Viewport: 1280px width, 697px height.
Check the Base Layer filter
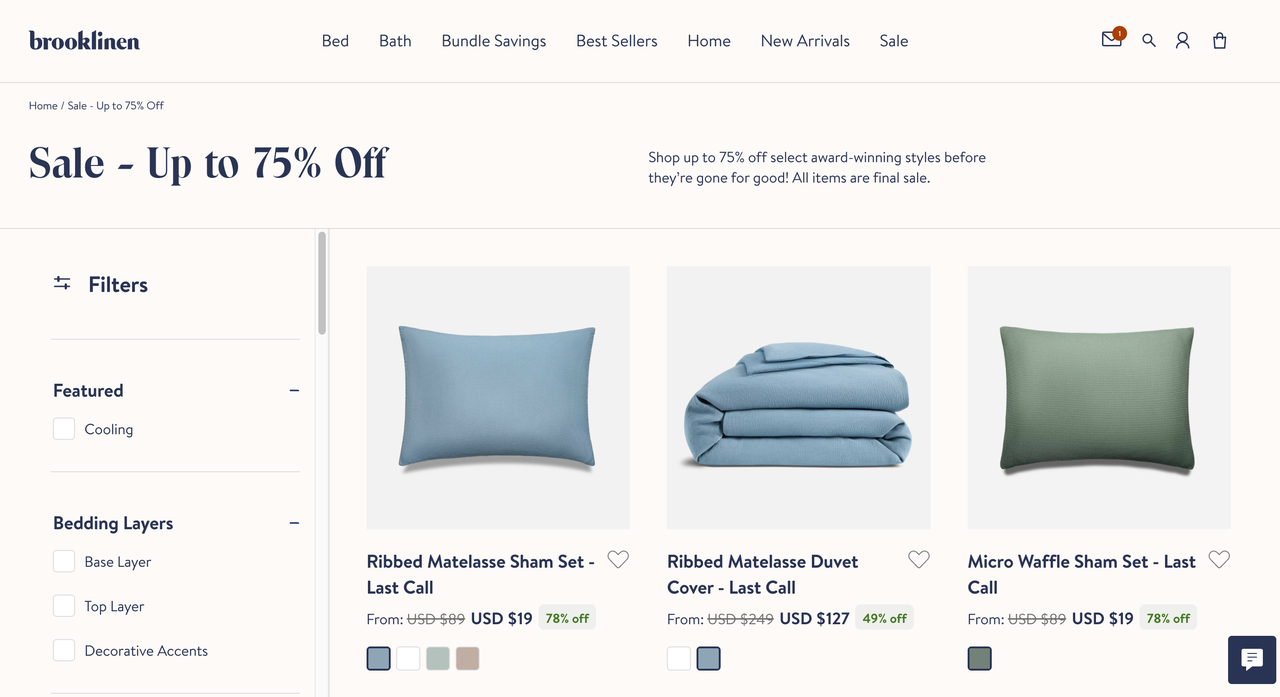tap(64, 562)
